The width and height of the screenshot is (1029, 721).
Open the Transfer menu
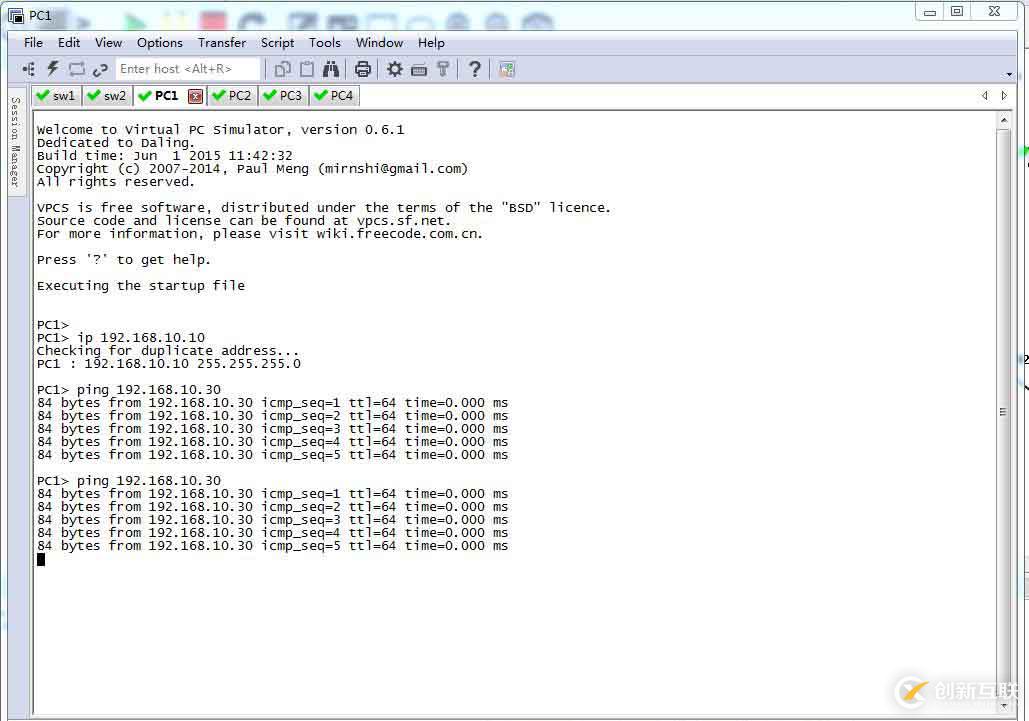(222, 43)
